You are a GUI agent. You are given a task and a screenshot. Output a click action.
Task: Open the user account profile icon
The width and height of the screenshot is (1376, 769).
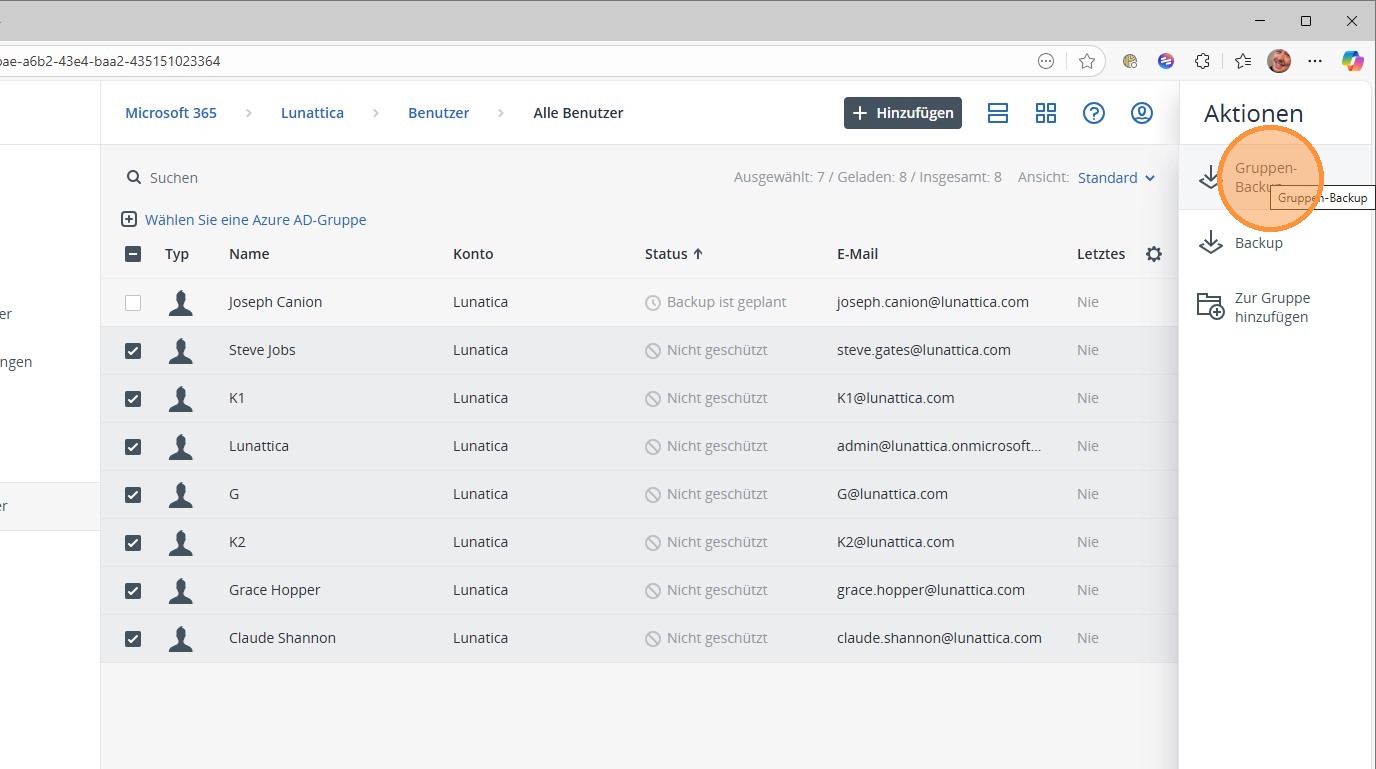pyautogui.click(x=1142, y=113)
